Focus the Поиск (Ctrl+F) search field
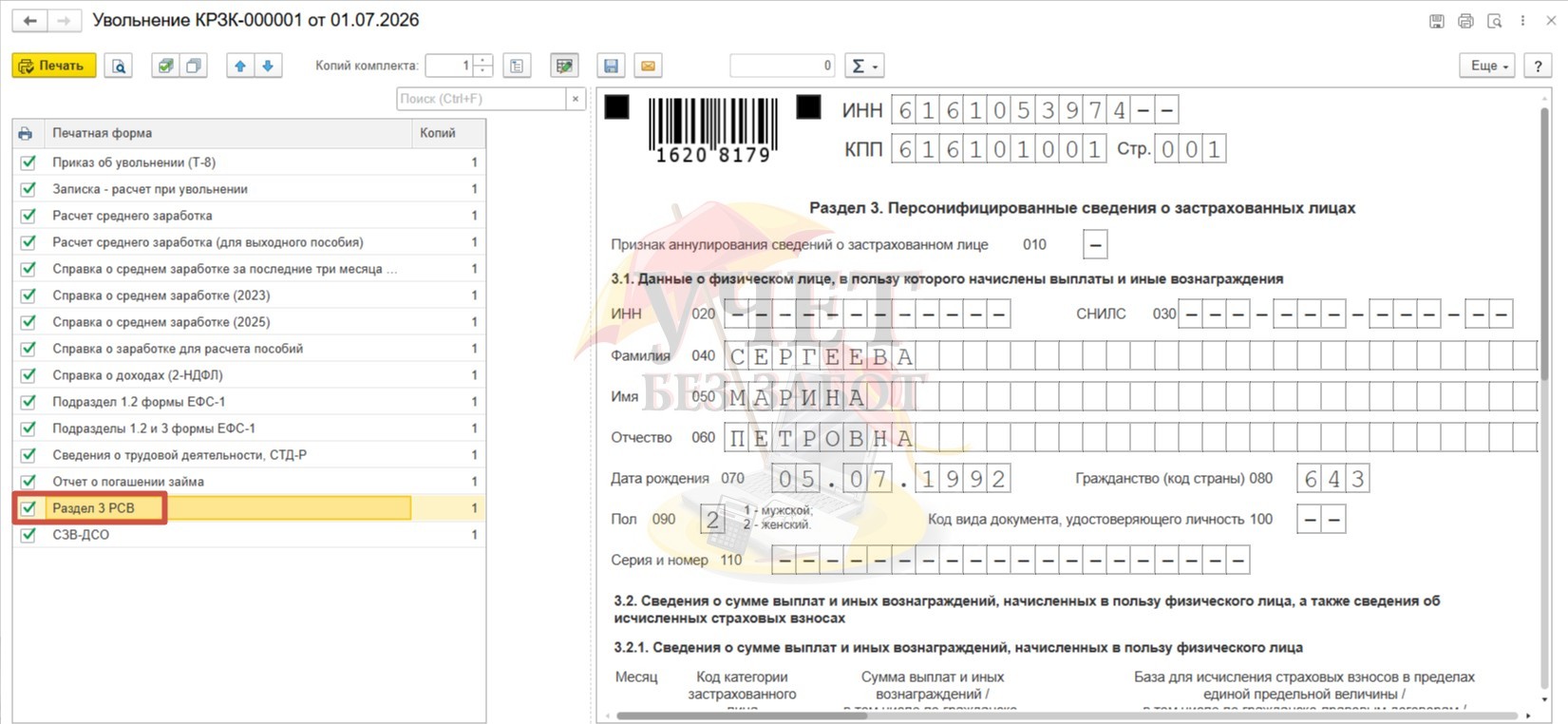This screenshot has width=1568, height=724. point(482,99)
